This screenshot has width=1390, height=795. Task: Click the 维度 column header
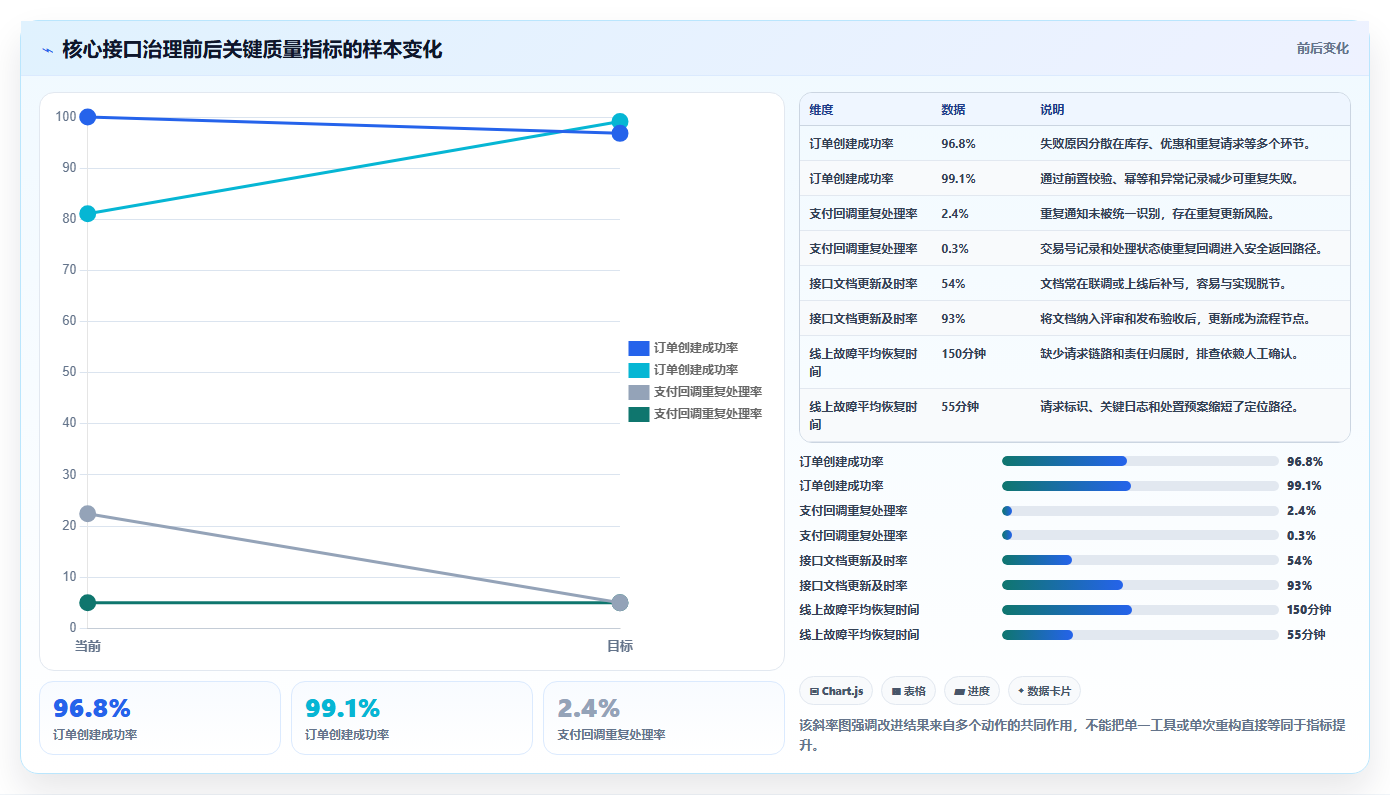click(822, 109)
